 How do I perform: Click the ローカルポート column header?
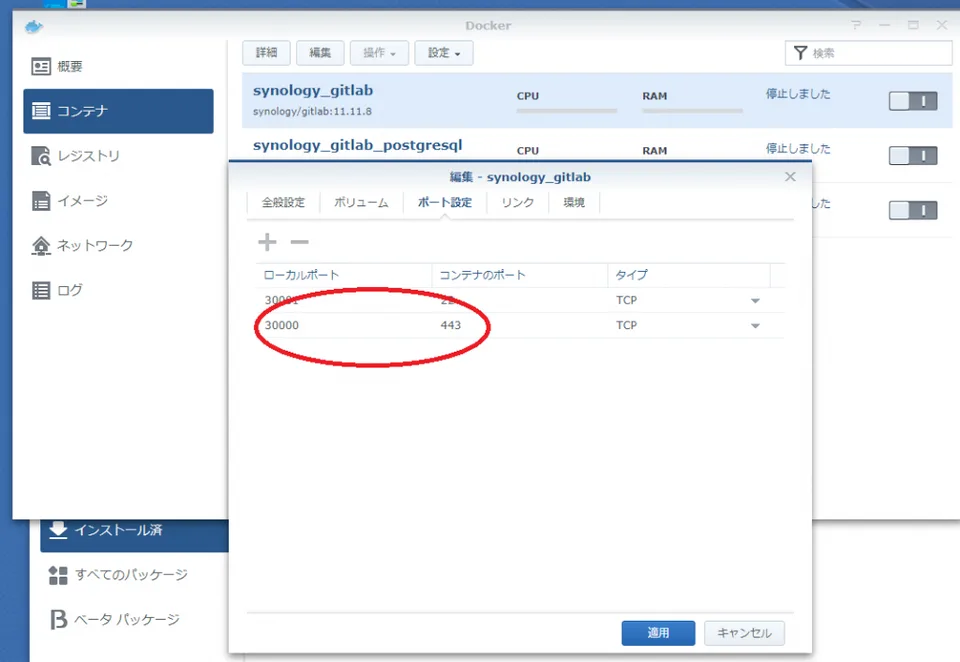[x=344, y=275]
